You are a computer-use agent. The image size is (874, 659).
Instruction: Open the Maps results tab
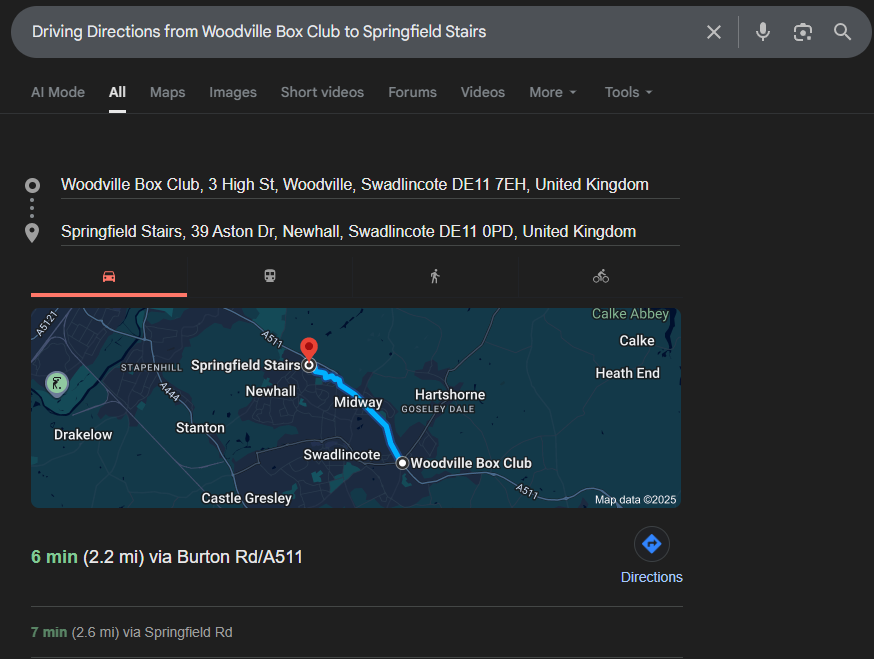coord(168,92)
